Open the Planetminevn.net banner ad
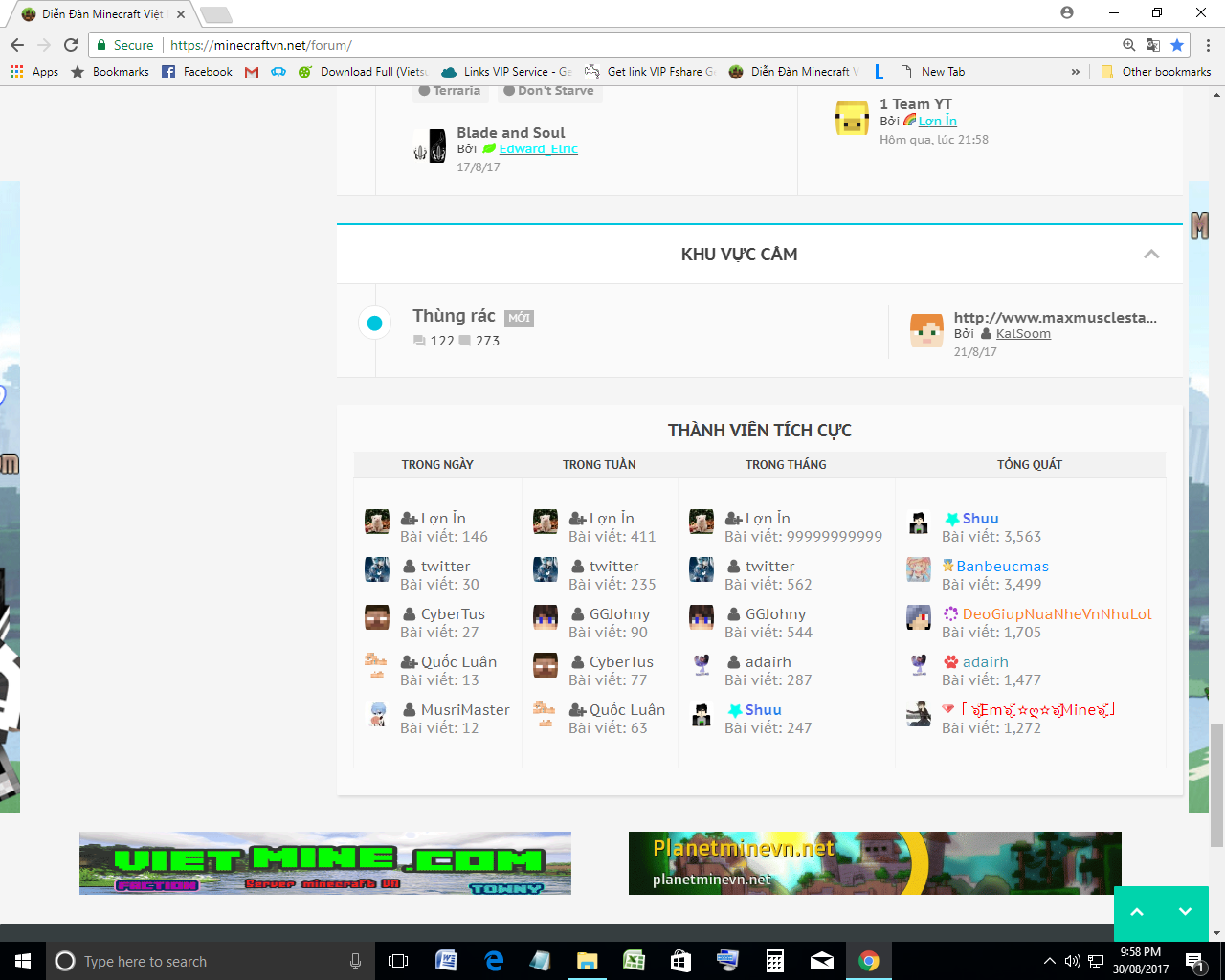Screen dimensions: 1225x980 875,863
